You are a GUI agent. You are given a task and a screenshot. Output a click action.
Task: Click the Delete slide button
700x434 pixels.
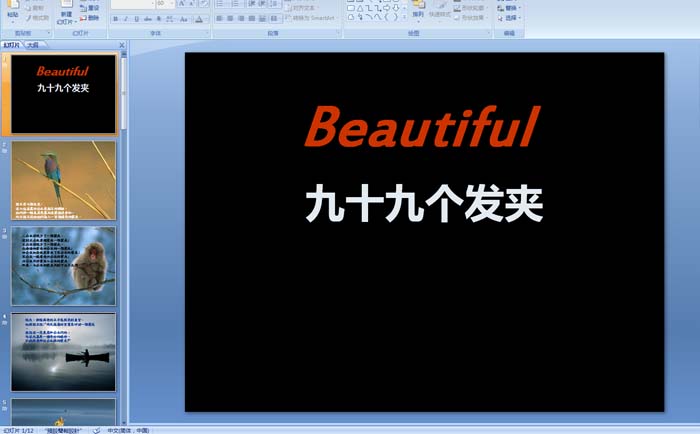point(90,18)
